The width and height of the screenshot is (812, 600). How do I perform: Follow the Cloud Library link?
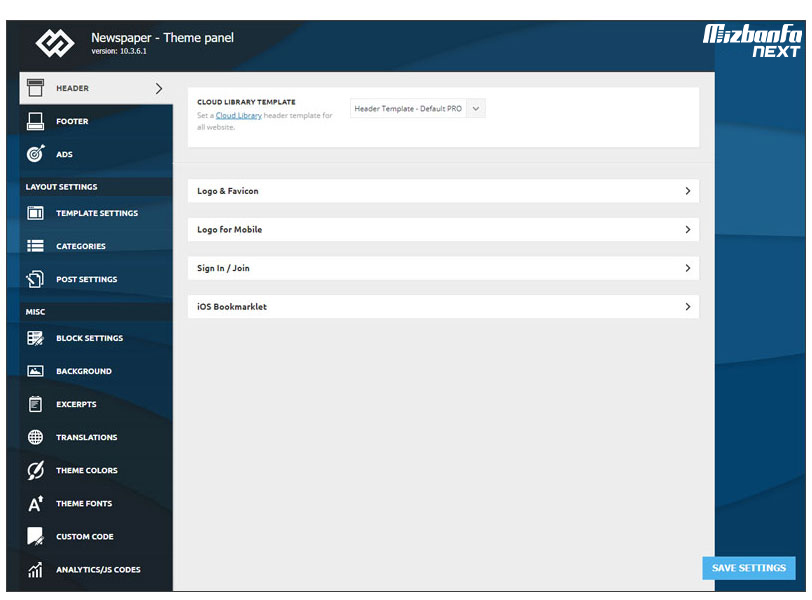point(239,115)
